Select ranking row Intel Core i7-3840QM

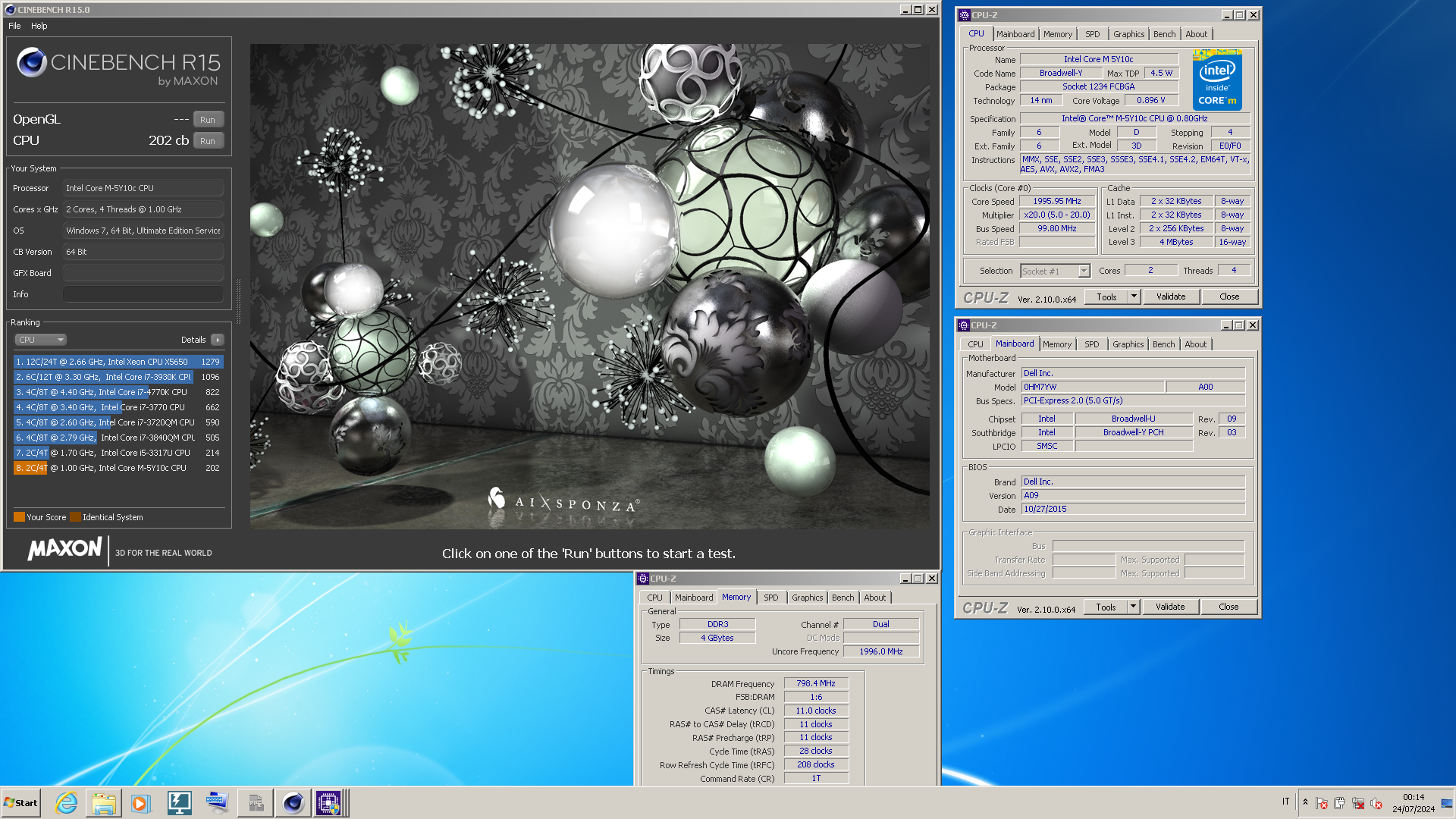pos(118,438)
